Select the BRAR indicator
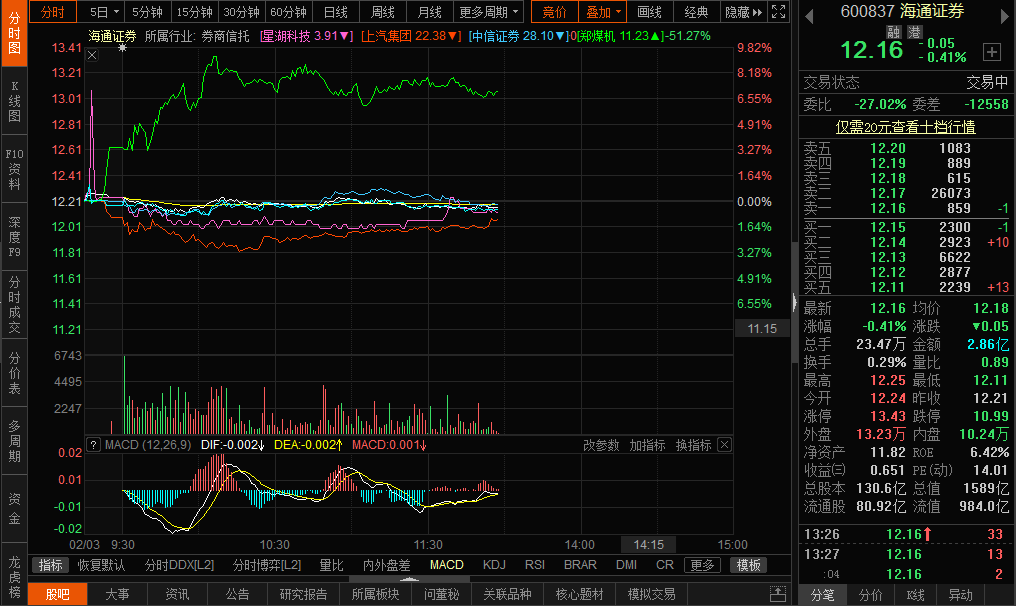Viewport: 1016px width, 606px height. point(580,565)
